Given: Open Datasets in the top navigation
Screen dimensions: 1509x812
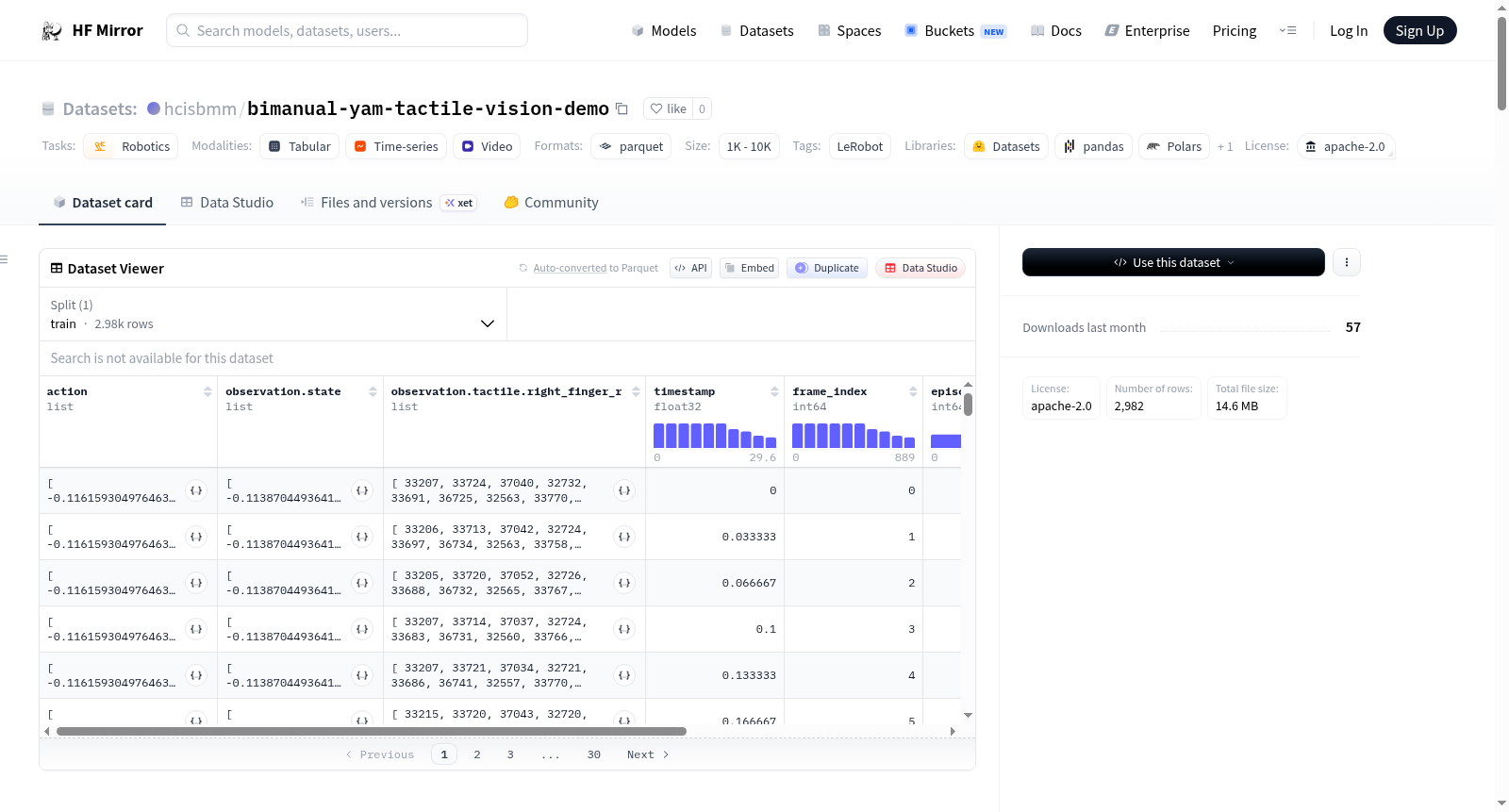Looking at the screenshot, I should pyautogui.click(x=756, y=31).
